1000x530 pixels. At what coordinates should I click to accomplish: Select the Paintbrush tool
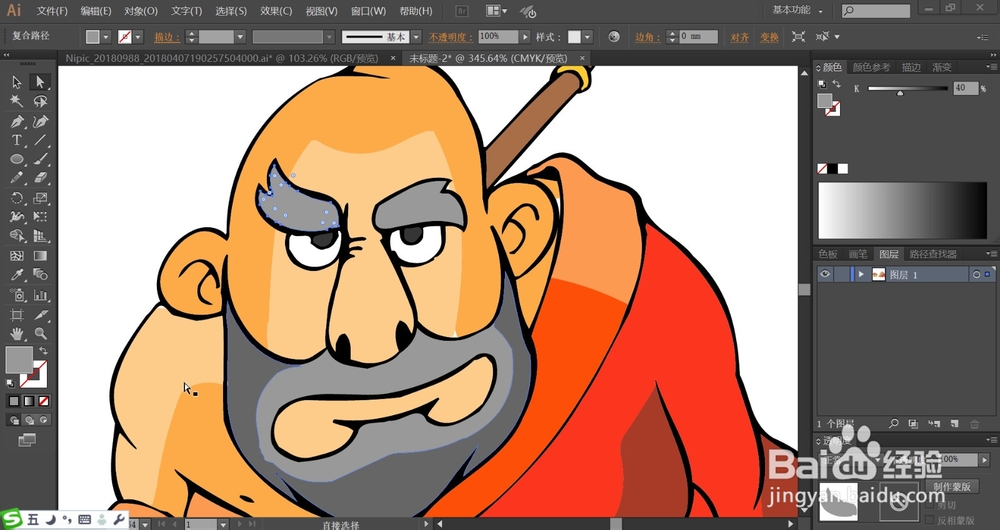point(40,159)
